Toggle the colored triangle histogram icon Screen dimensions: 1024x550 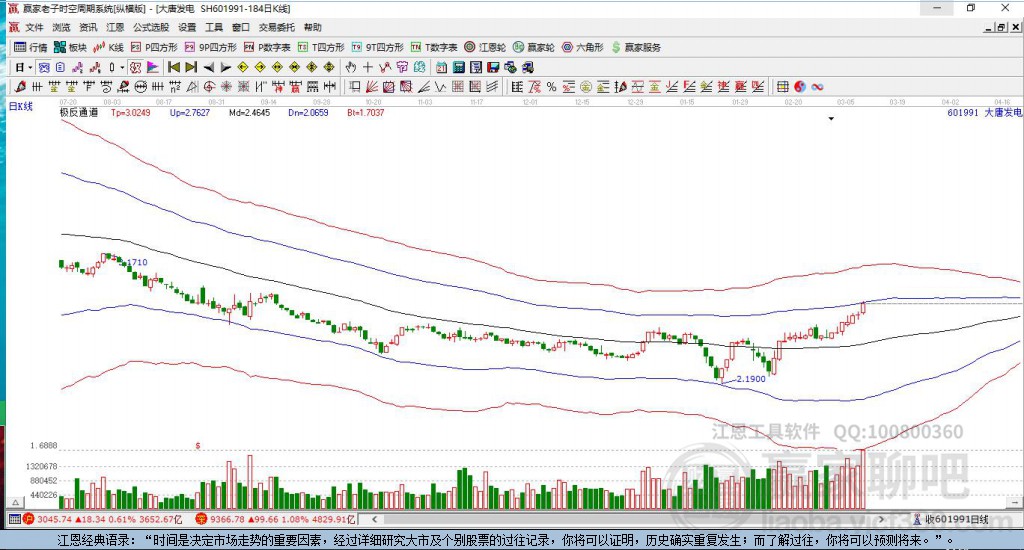tap(152, 67)
